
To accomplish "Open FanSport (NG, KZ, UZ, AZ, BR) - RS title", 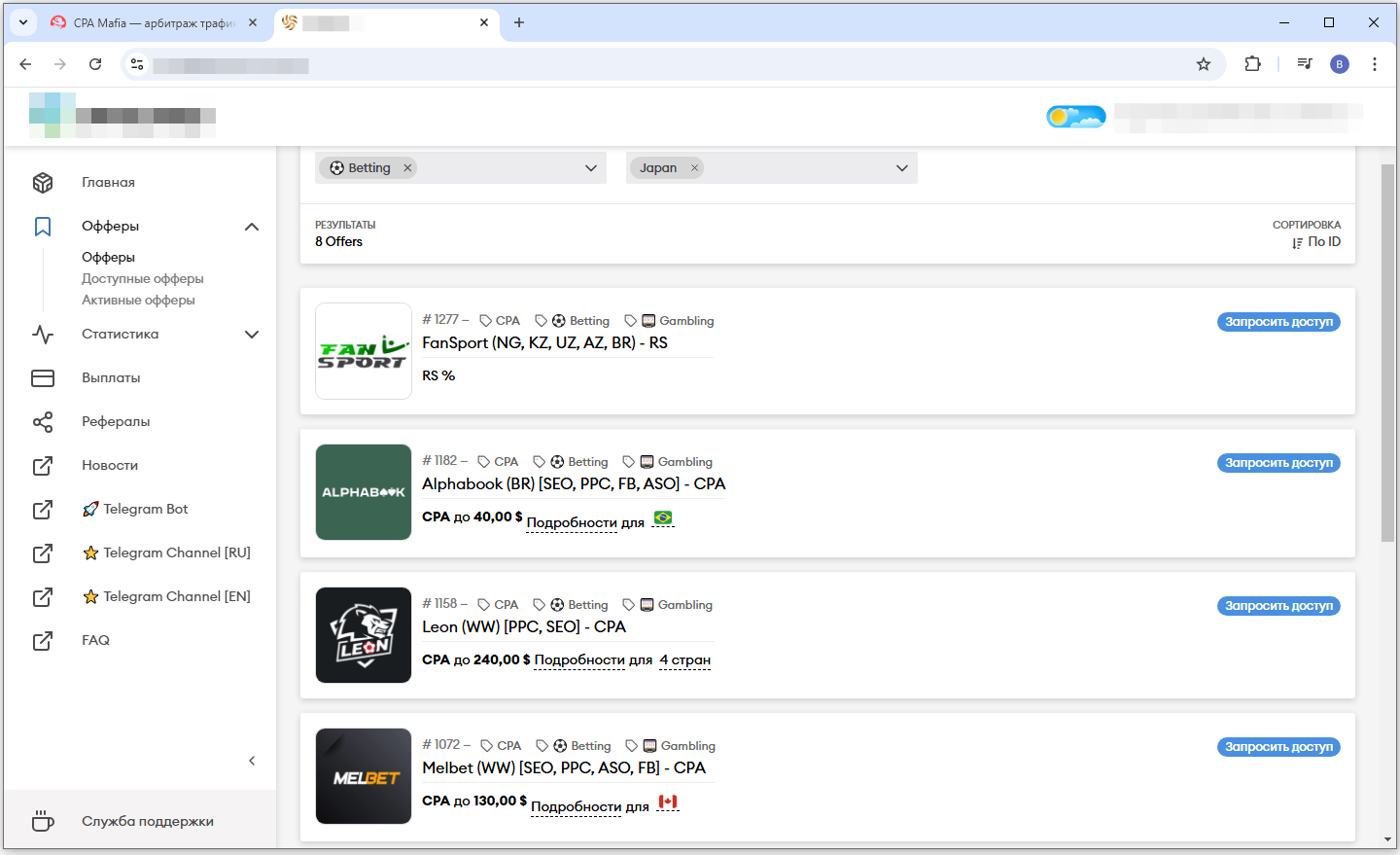I will [544, 342].
